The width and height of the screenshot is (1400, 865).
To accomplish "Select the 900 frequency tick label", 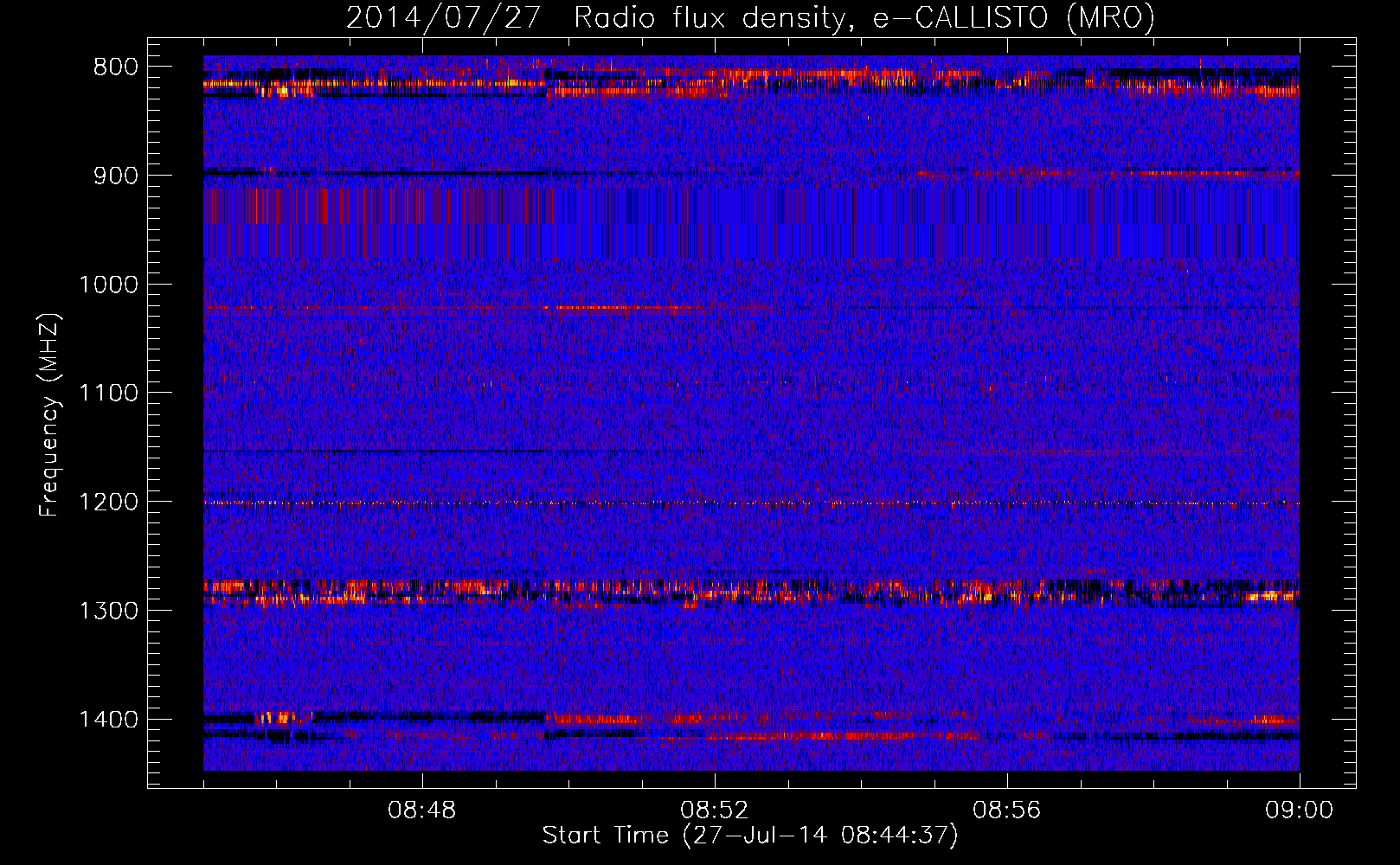I will pyautogui.click(x=115, y=176).
